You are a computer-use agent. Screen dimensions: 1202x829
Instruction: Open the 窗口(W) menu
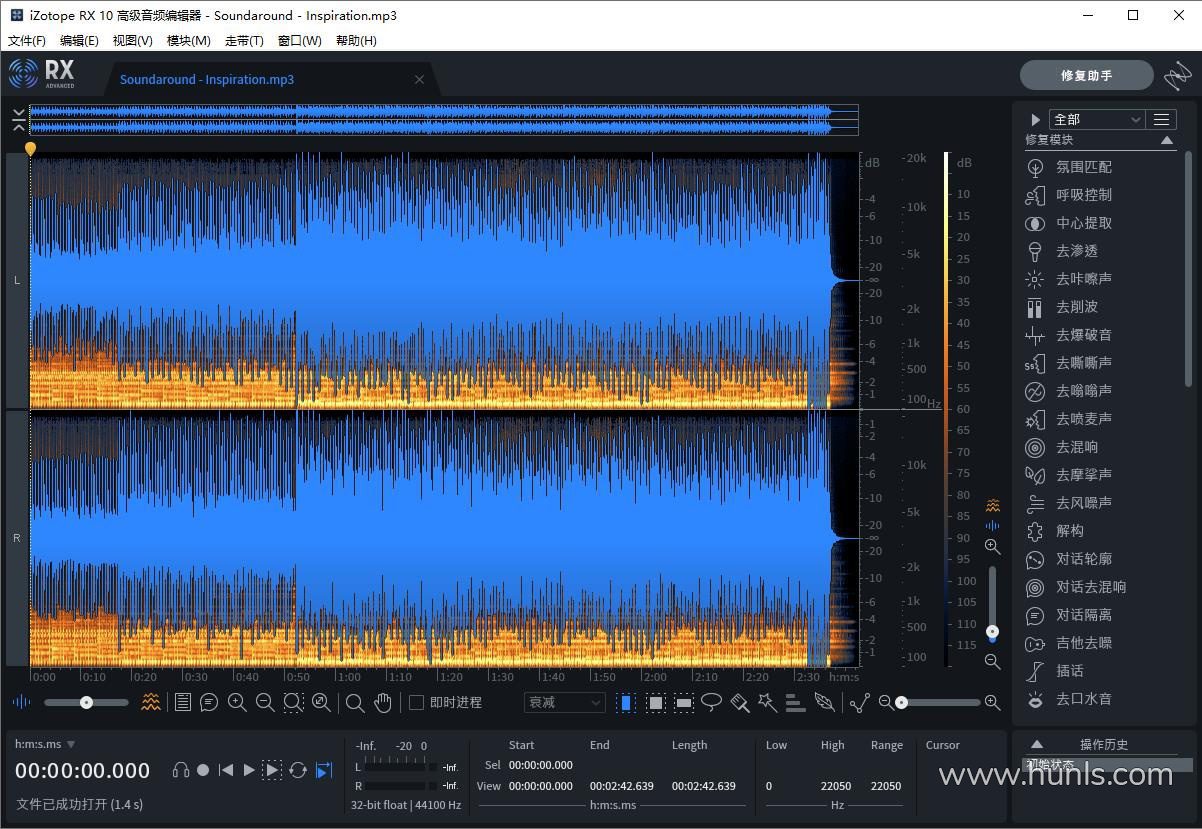(300, 40)
